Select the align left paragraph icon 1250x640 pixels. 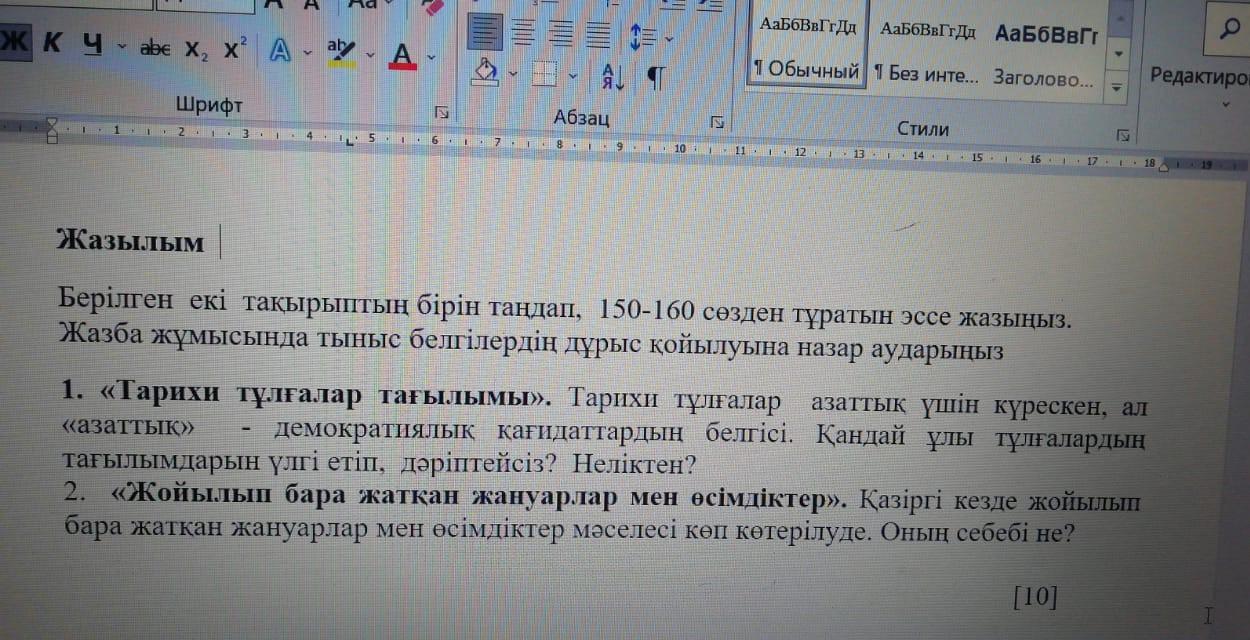(x=486, y=34)
